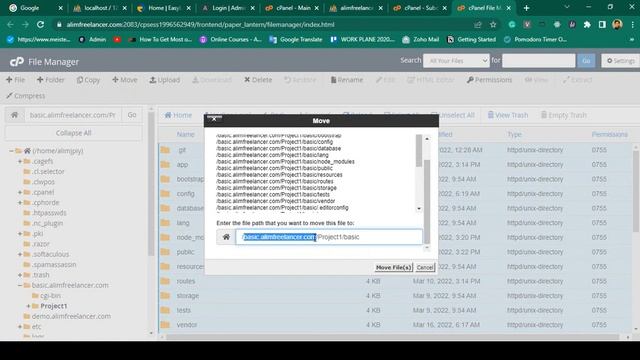Sort files by the Permissions column
Screen dimensions: 640x360
[x=609, y=134]
